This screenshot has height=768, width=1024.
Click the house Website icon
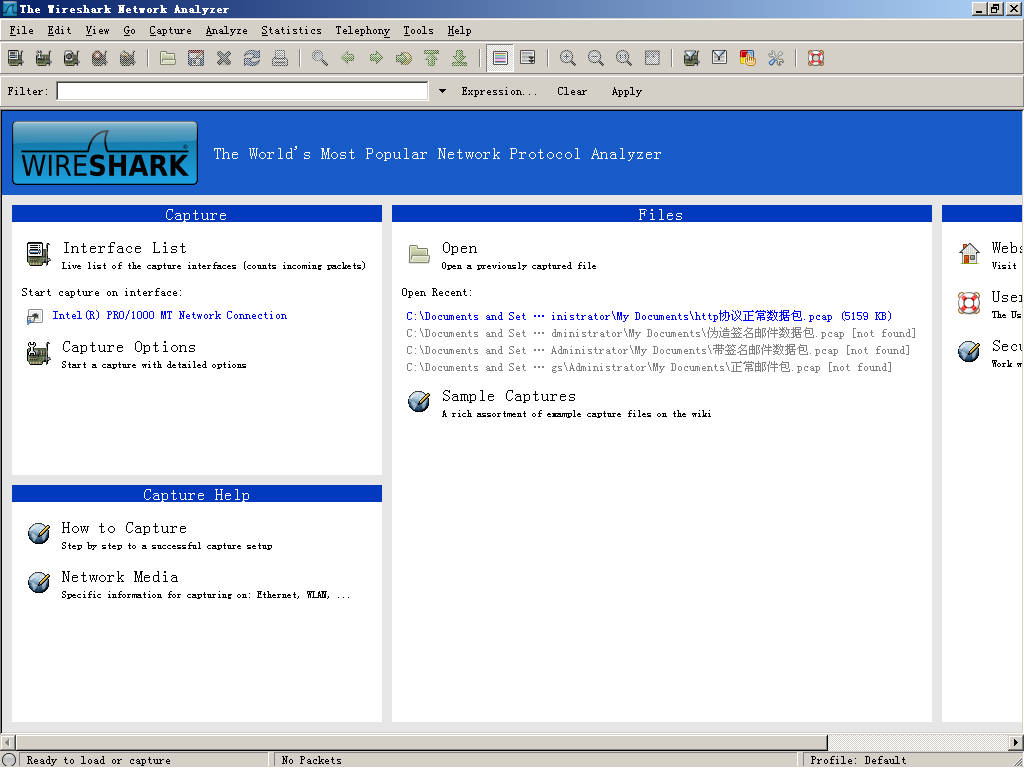click(x=969, y=253)
